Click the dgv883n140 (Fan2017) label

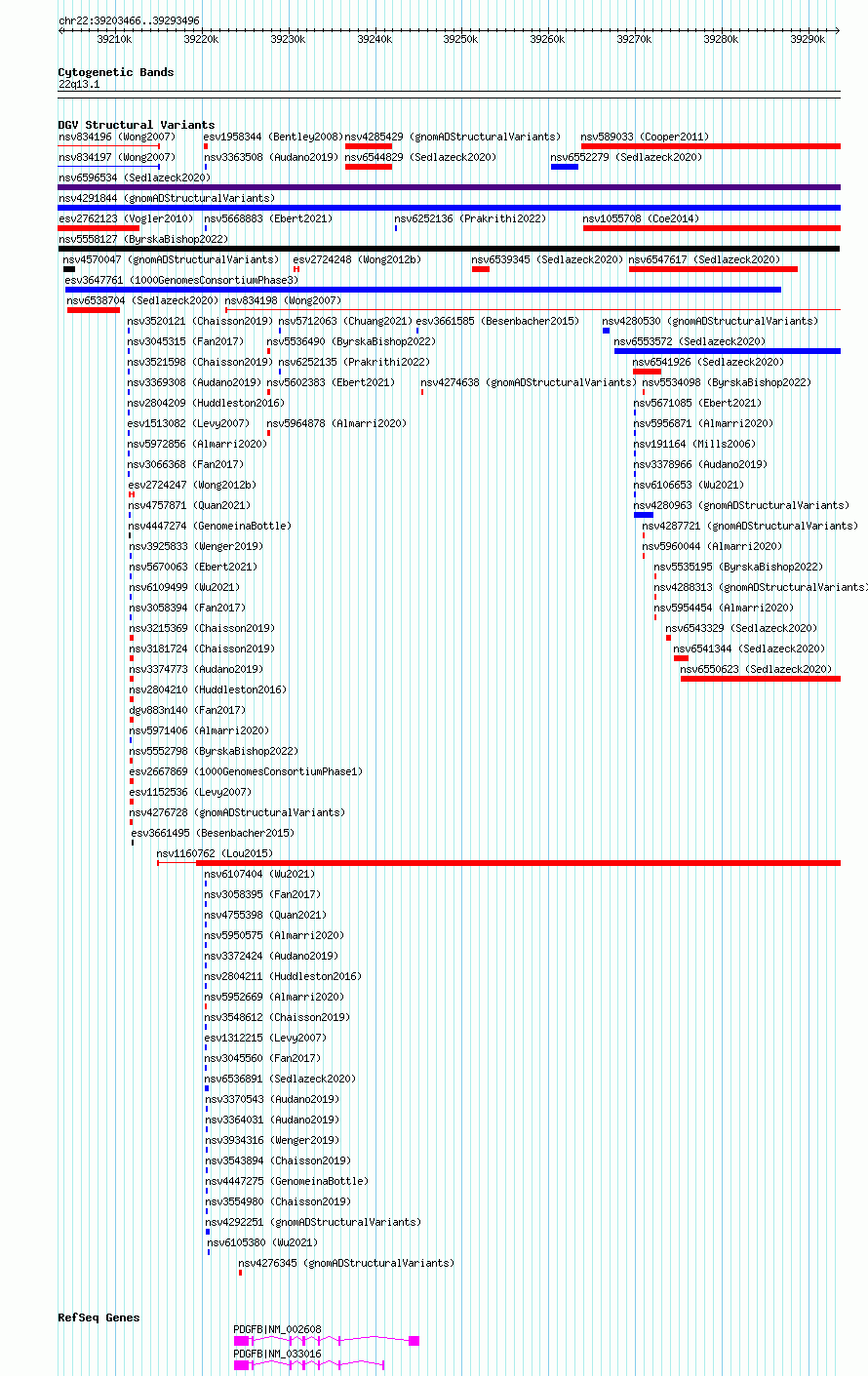pyautogui.click(x=188, y=710)
